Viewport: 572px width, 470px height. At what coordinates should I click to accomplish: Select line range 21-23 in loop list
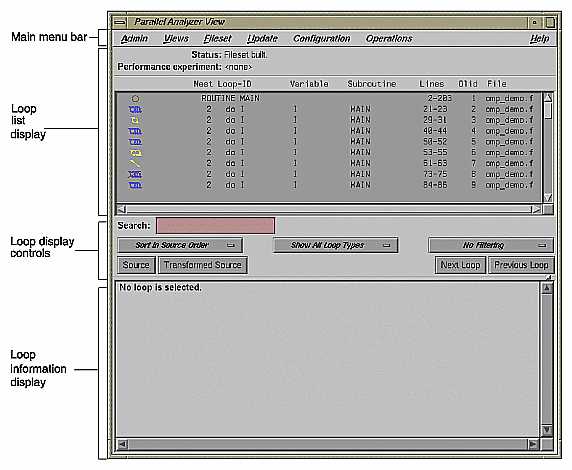[x=435, y=109]
